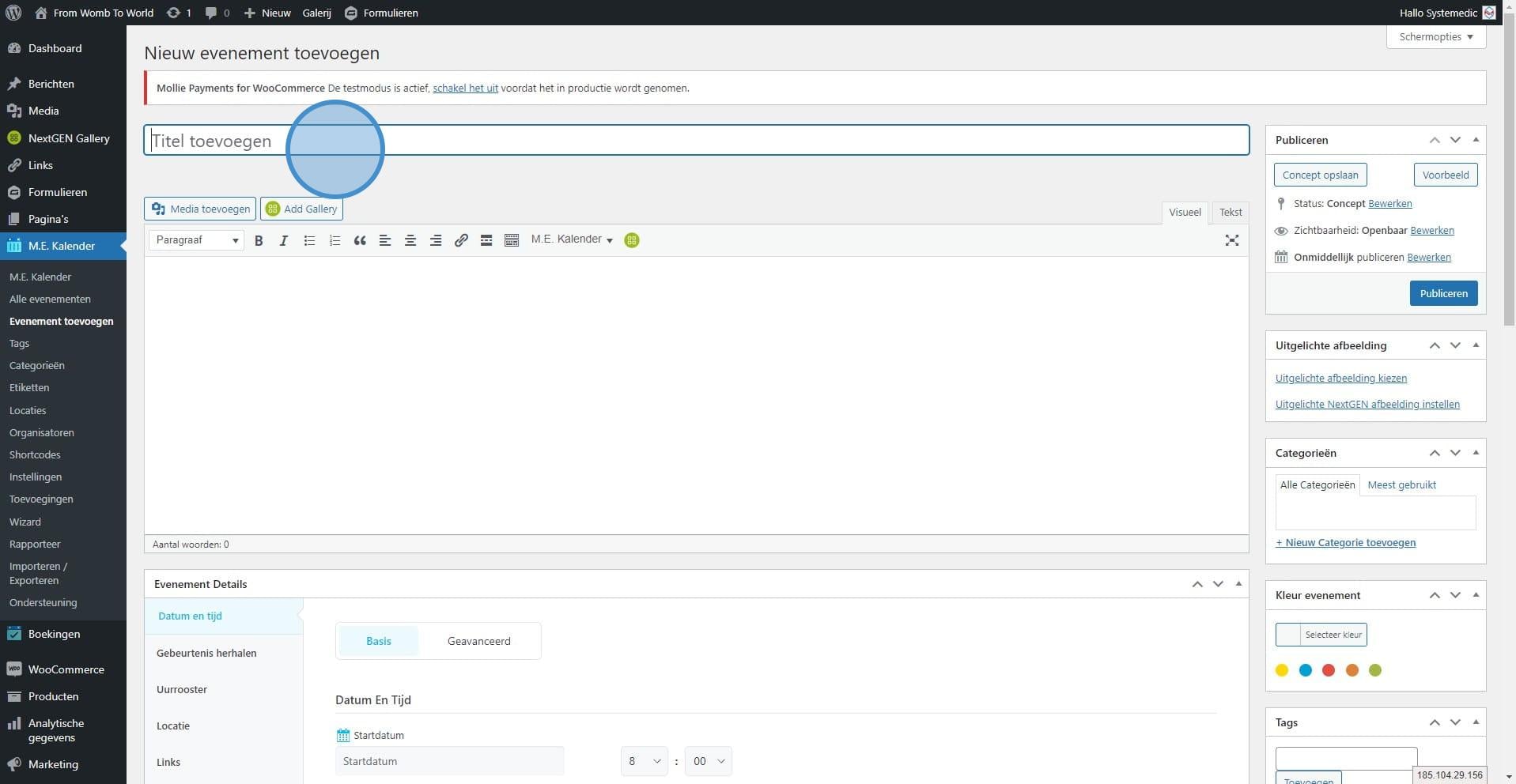The height and width of the screenshot is (784, 1516).
Task: Switch to the Visueel editor tab
Action: tap(1185, 212)
